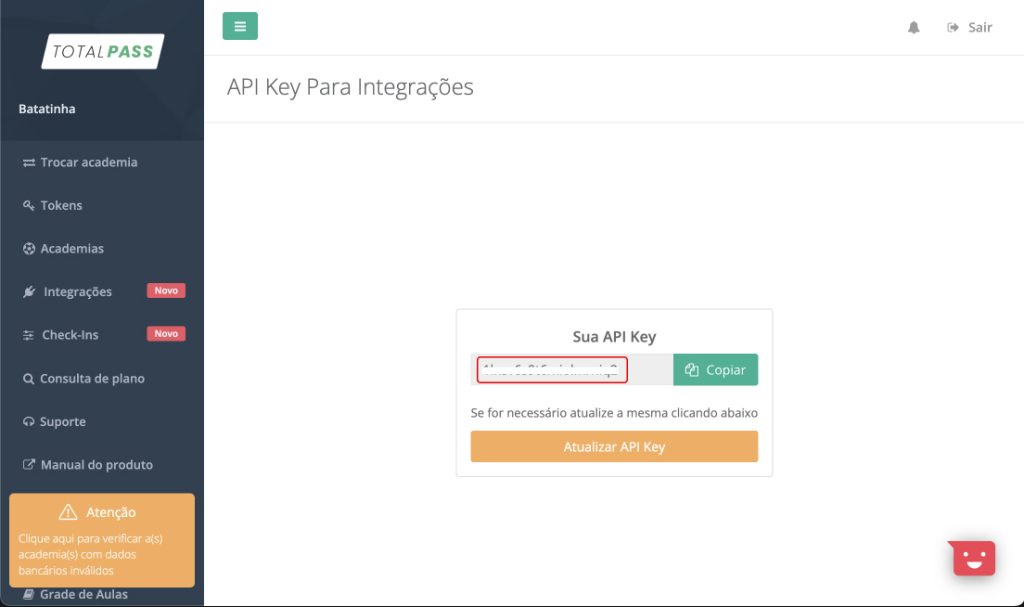Screen dimensions: 1024x607
Task: Click the swap icon beside Trocar academia
Action: 29,163
